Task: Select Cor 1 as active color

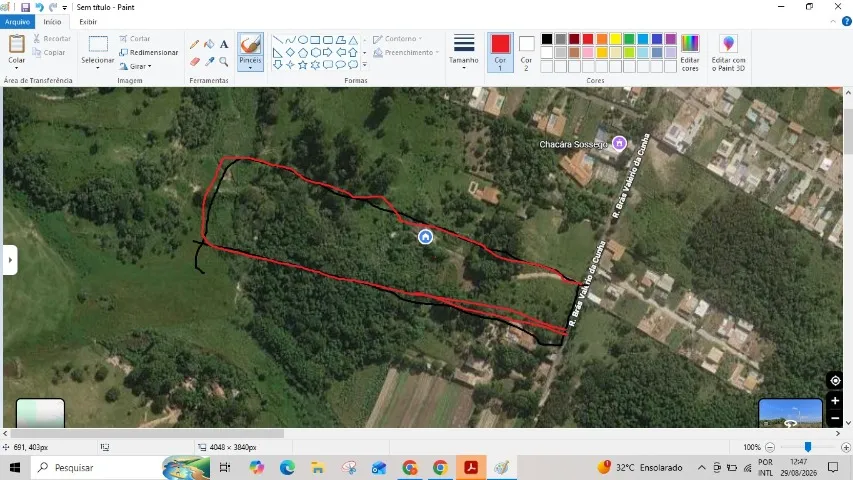Action: (x=500, y=52)
